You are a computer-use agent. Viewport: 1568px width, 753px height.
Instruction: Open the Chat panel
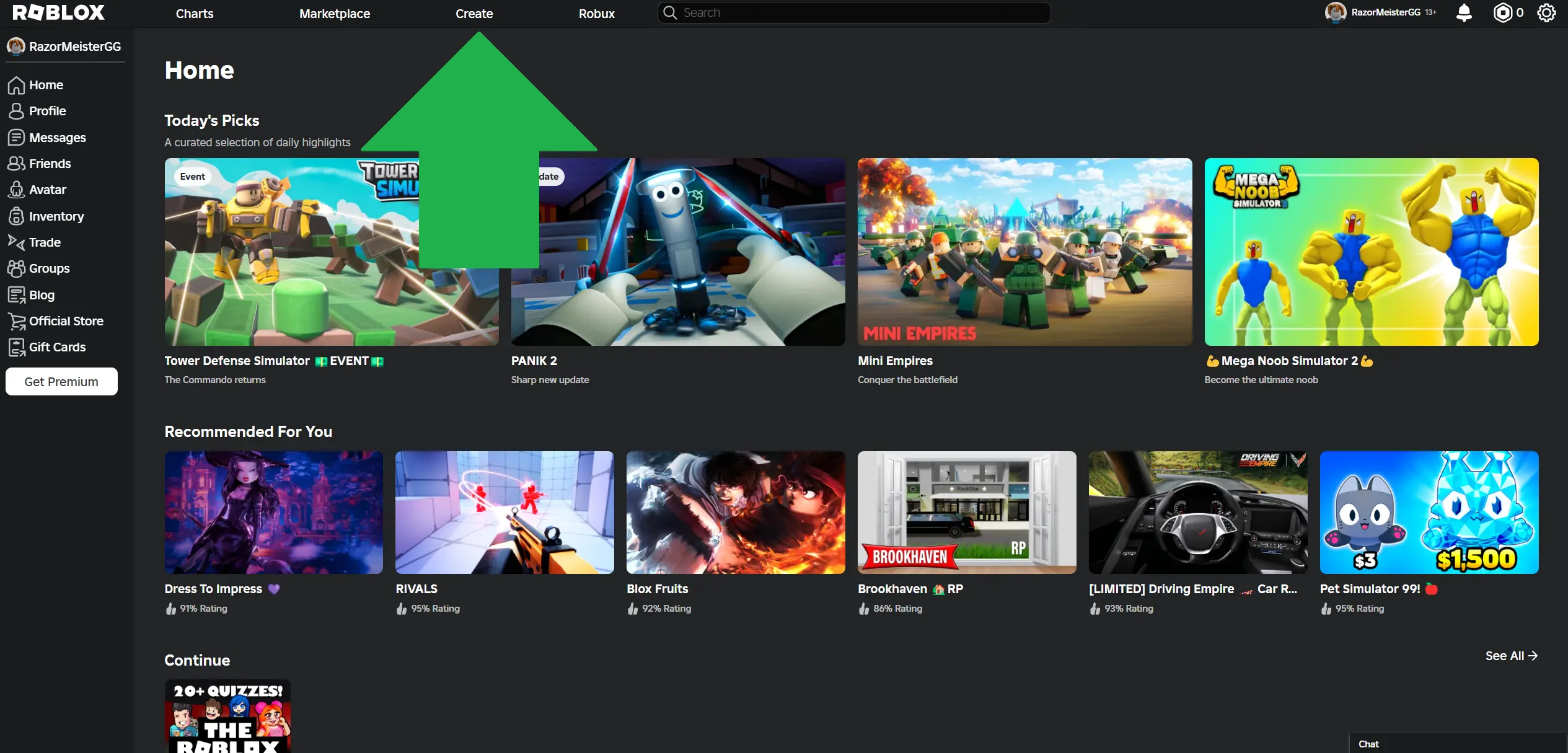(x=1458, y=744)
